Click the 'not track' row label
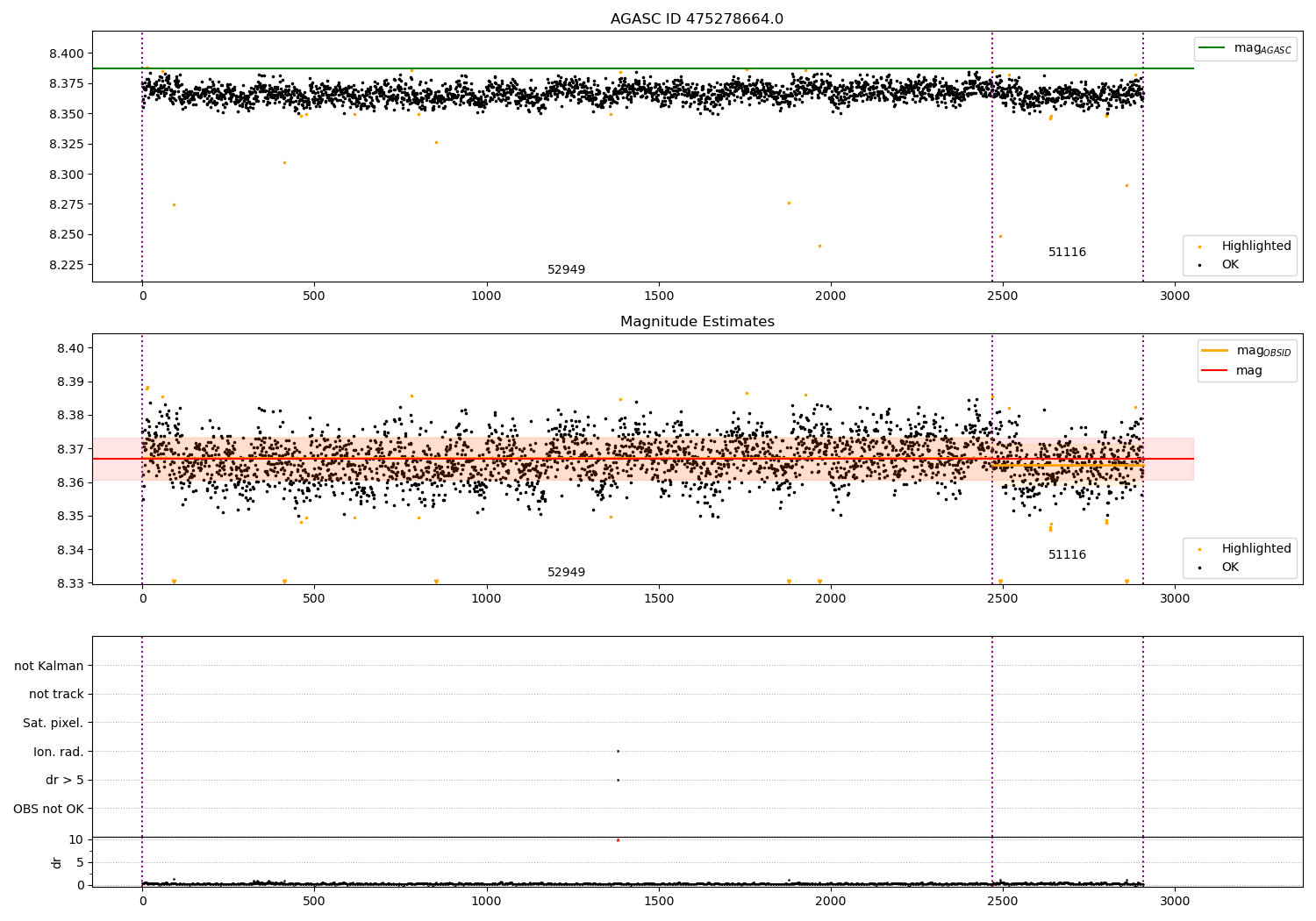This screenshot has height=921, width=1316. click(56, 695)
